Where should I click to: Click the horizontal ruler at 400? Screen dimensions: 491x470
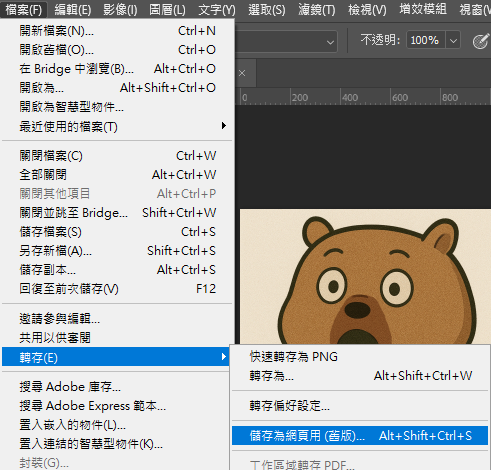(350, 97)
